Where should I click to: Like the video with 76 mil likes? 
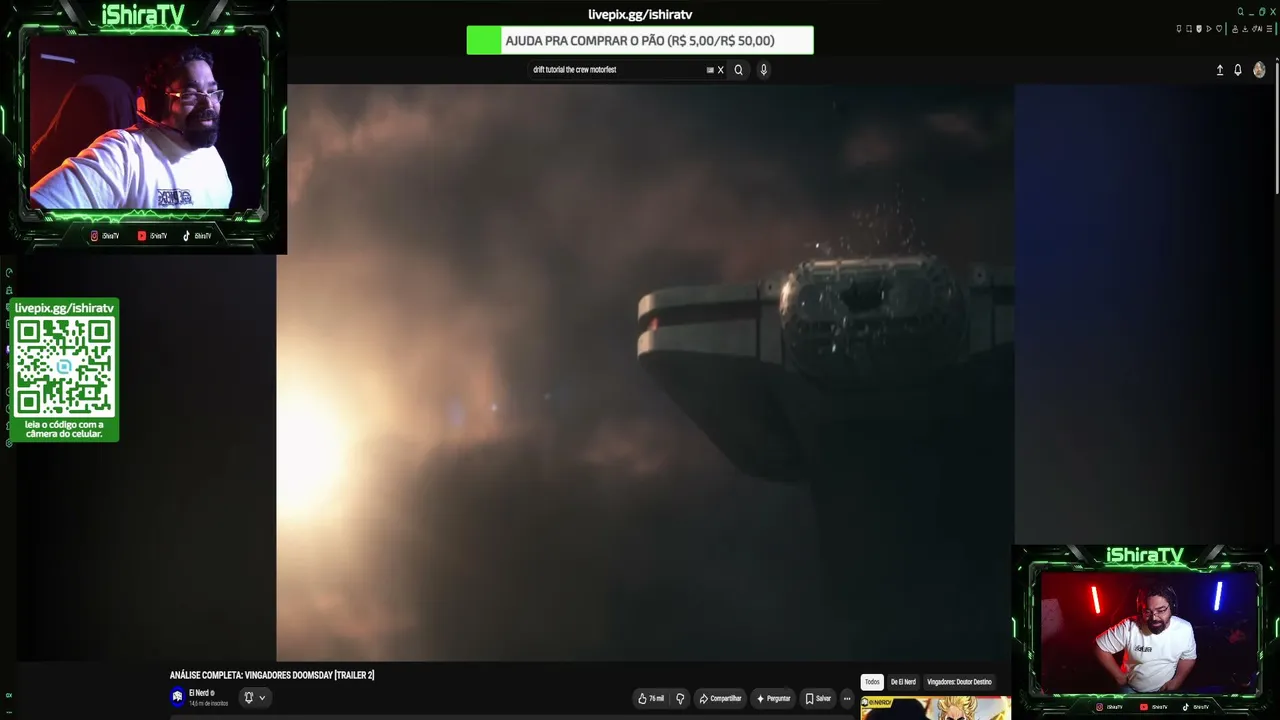pyautogui.click(x=651, y=699)
